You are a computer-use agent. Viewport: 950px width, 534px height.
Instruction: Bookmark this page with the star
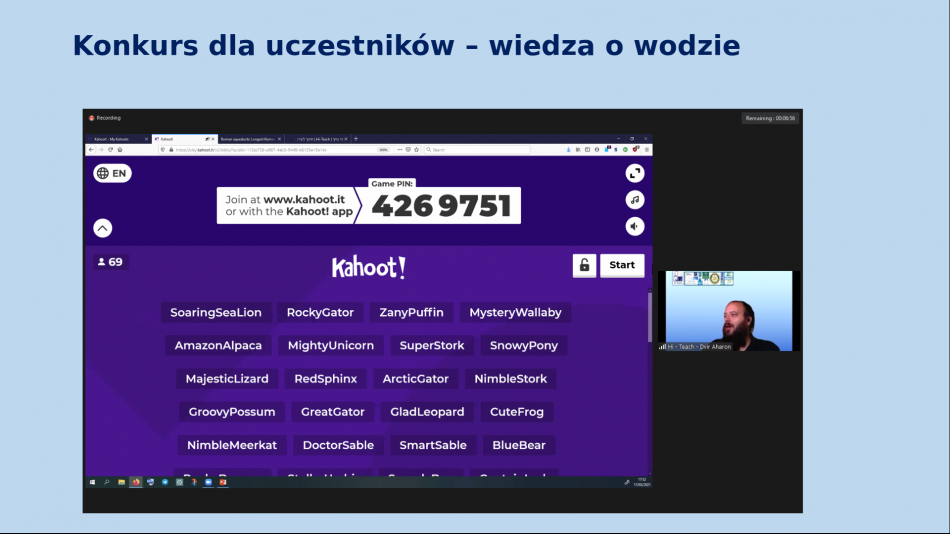[x=417, y=150]
